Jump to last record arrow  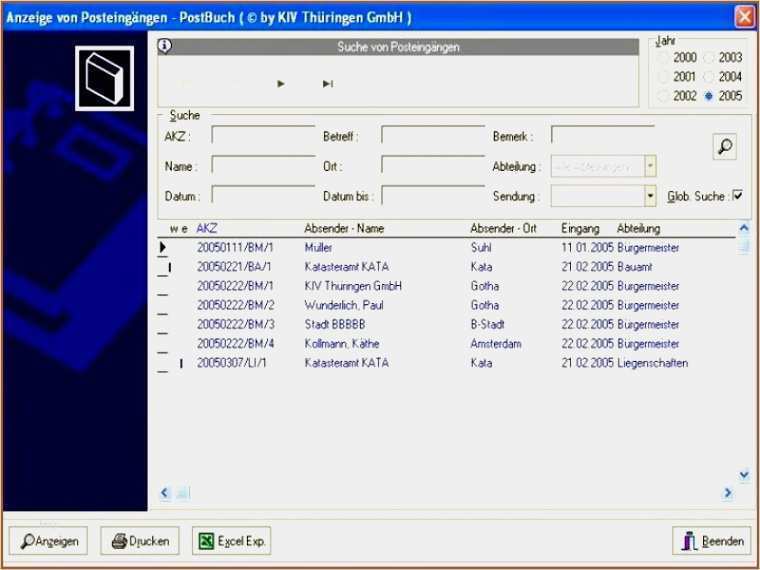tap(328, 84)
